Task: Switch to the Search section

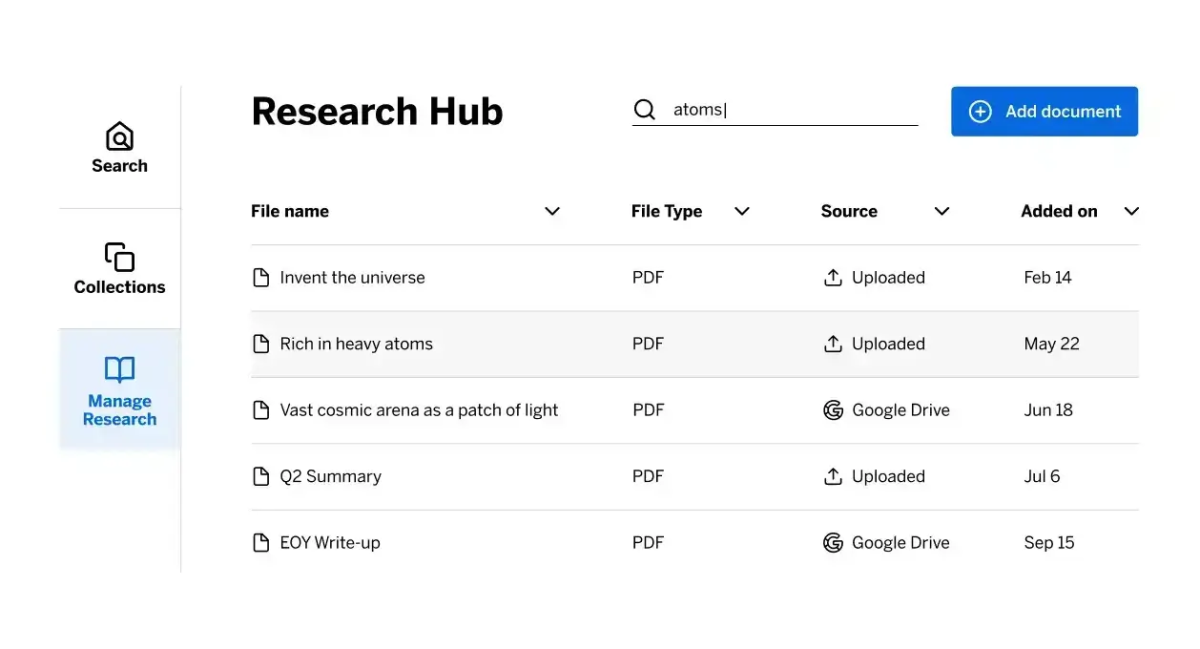Action: tap(119, 149)
